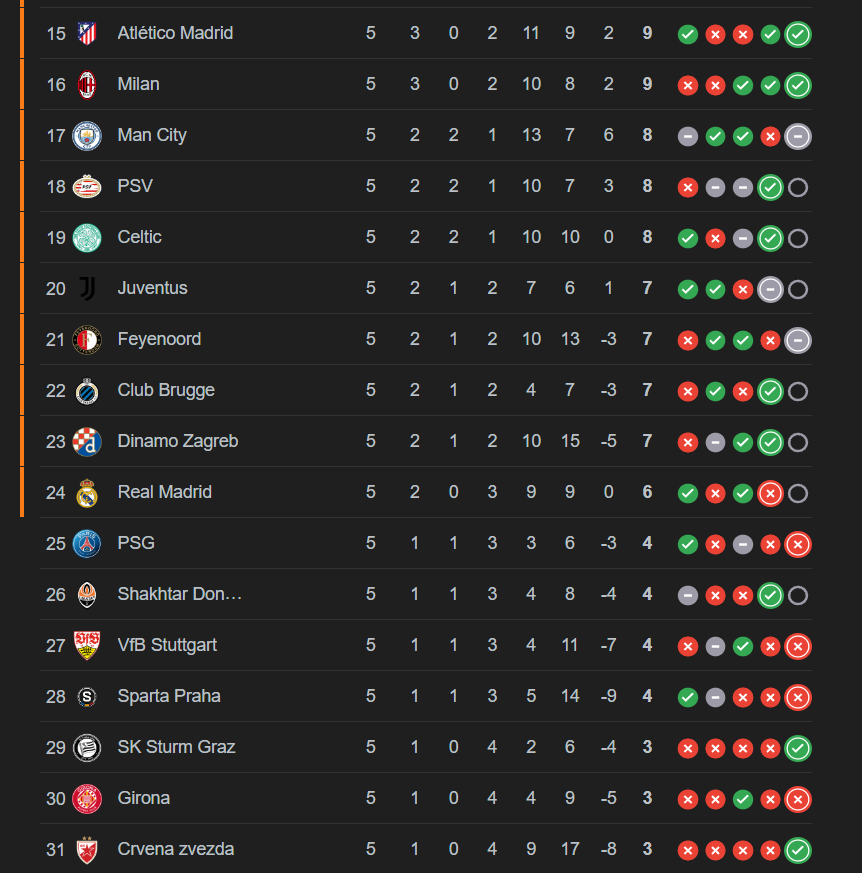Open the VfB Stuttgart team page
This screenshot has height=873, width=862.
(167, 645)
